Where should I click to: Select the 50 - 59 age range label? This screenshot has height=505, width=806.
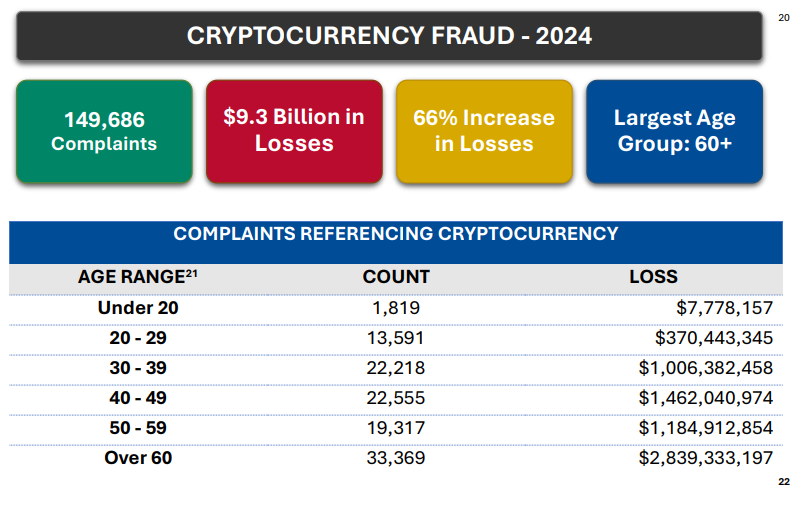138,428
